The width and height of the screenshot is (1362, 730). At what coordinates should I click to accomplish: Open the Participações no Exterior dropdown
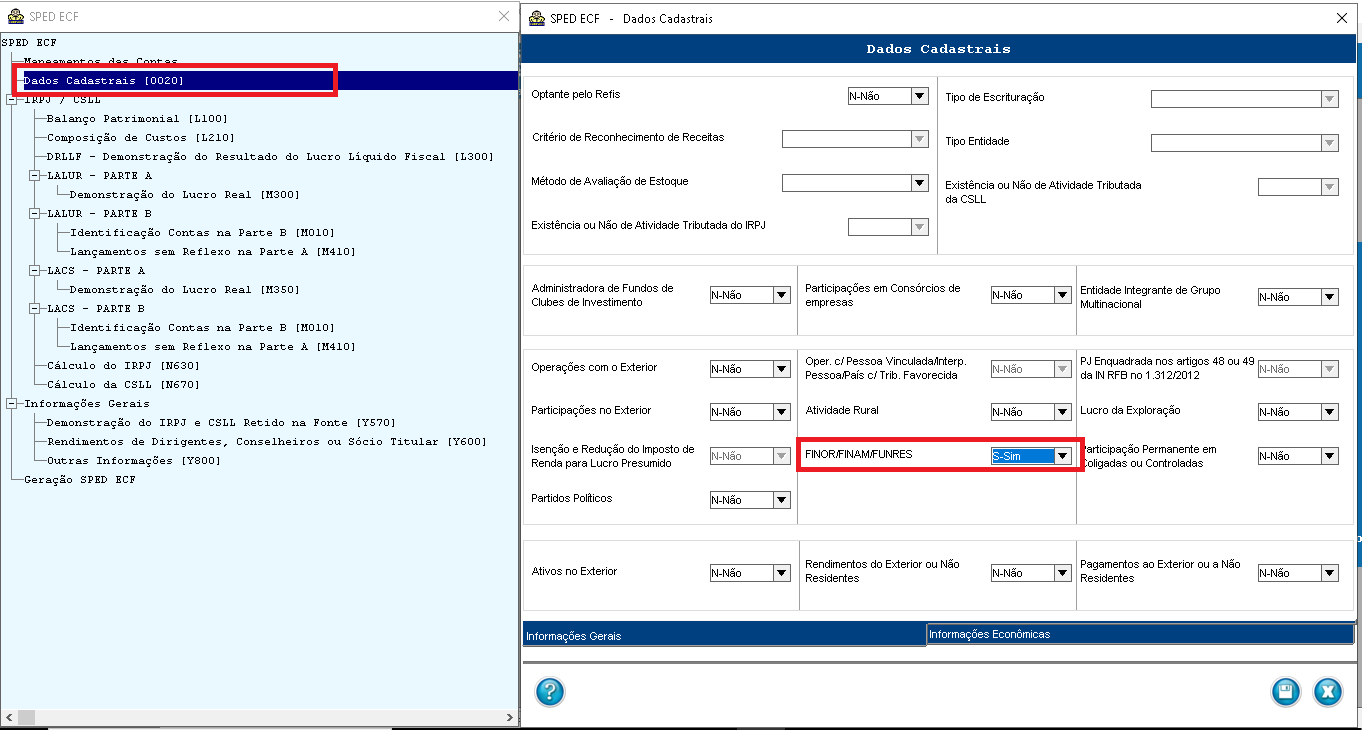click(781, 412)
